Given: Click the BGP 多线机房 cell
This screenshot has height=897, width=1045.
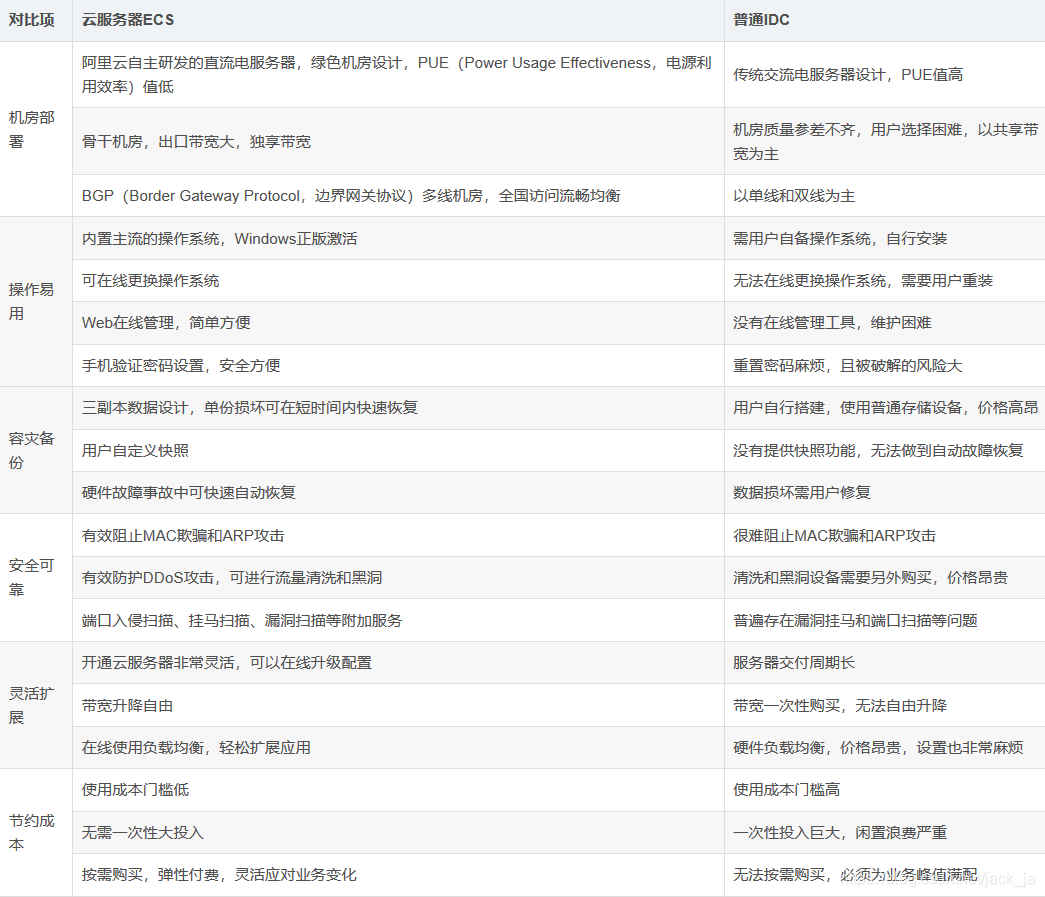Looking at the screenshot, I should click(399, 196).
